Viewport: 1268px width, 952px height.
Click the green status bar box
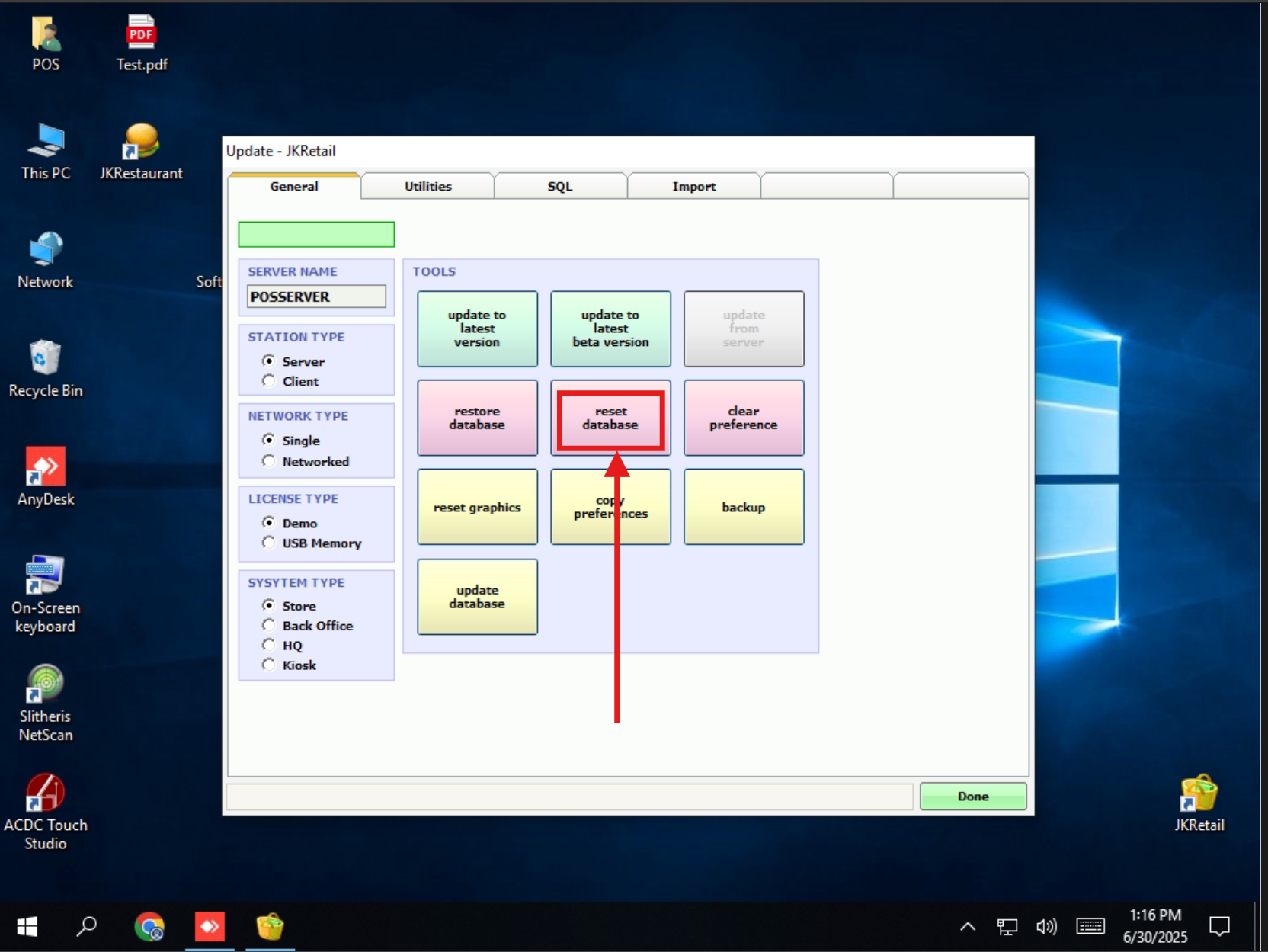click(316, 234)
